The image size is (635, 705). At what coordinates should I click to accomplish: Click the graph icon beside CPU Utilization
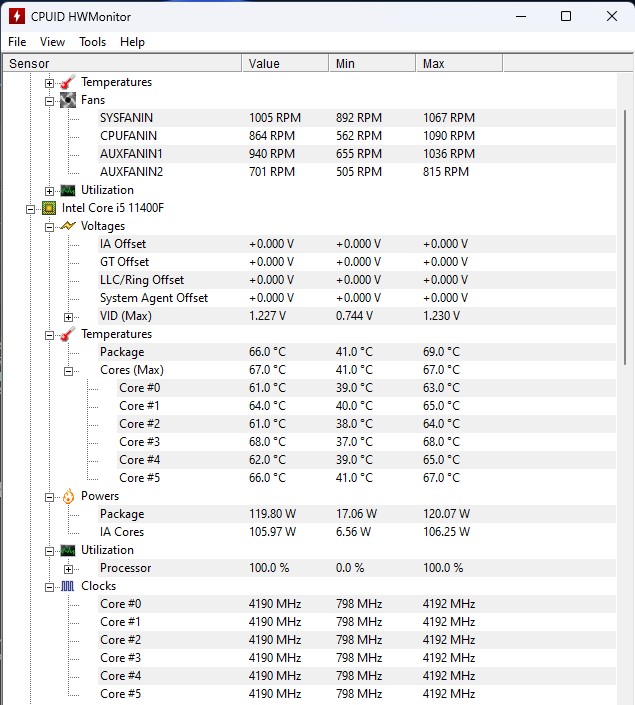coord(68,550)
